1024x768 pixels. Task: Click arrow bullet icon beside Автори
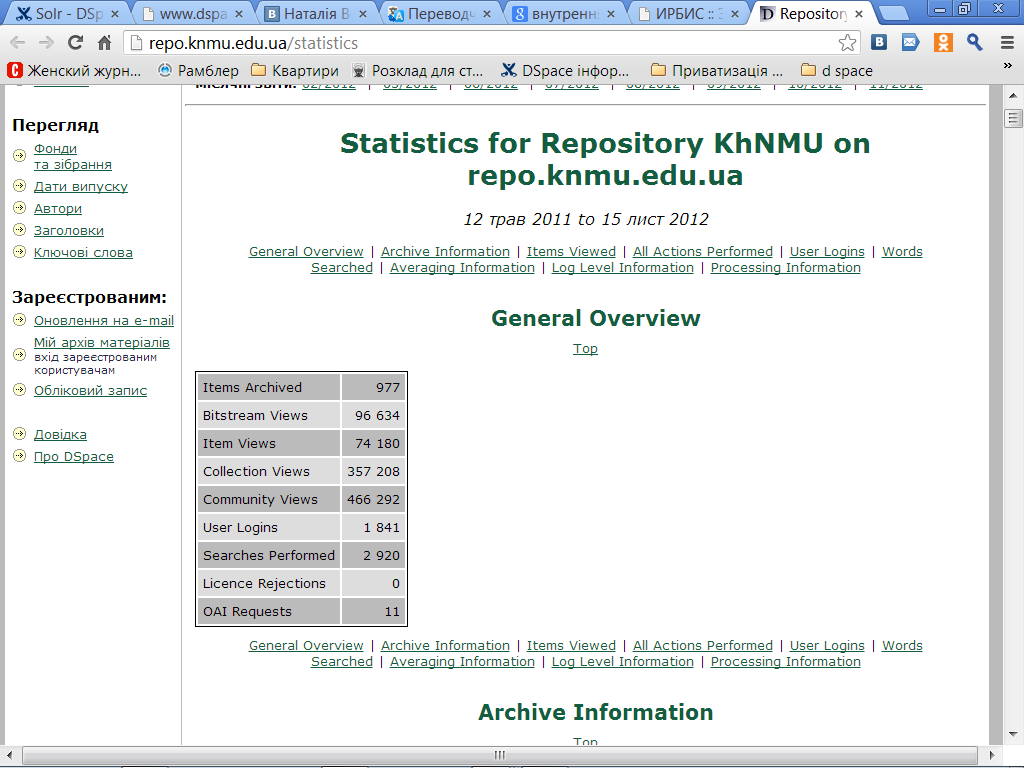pos(20,208)
